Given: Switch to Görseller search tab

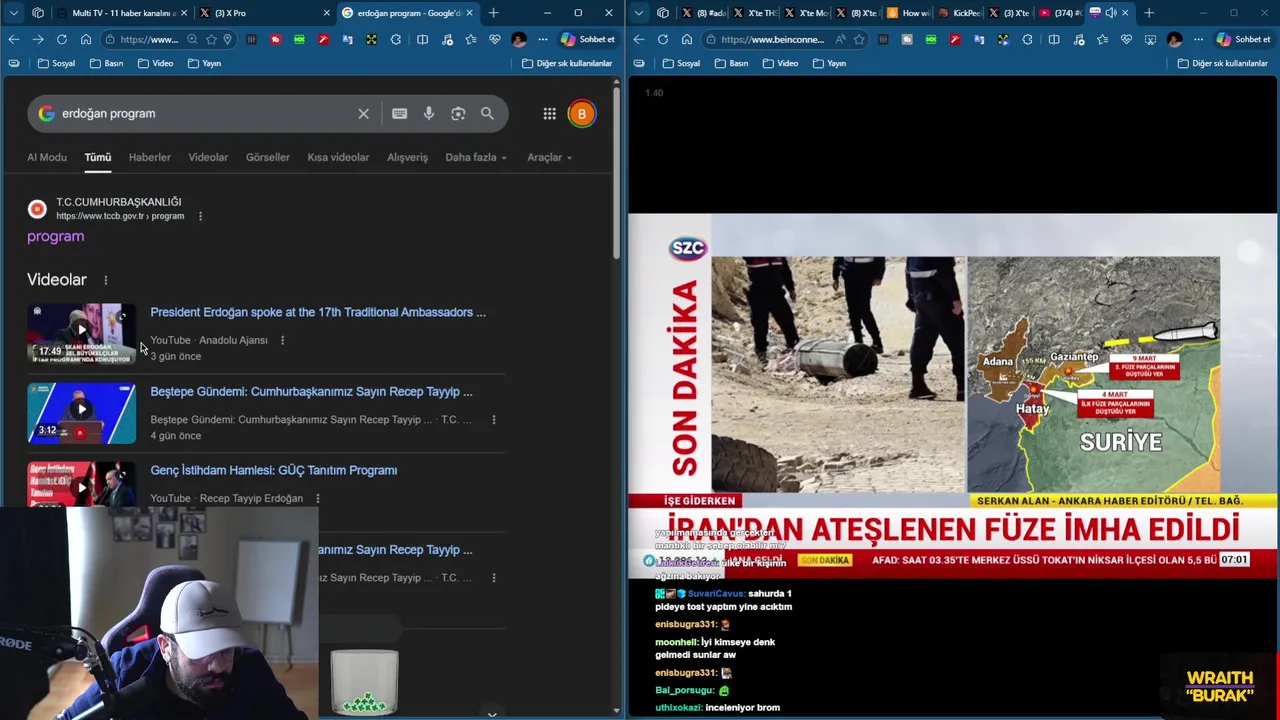Looking at the screenshot, I should (x=268, y=157).
